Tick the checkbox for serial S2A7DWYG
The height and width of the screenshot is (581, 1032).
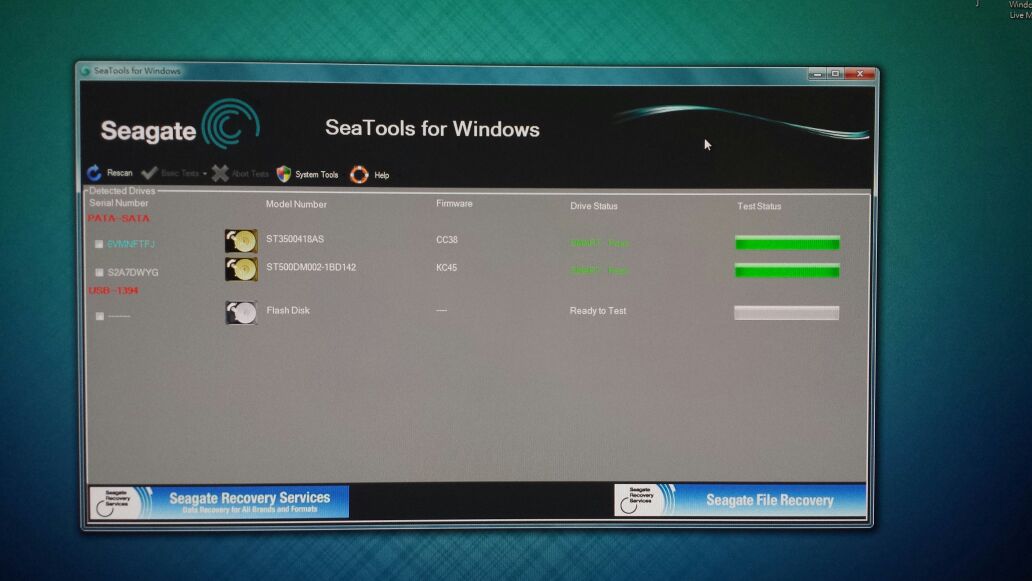click(99, 272)
